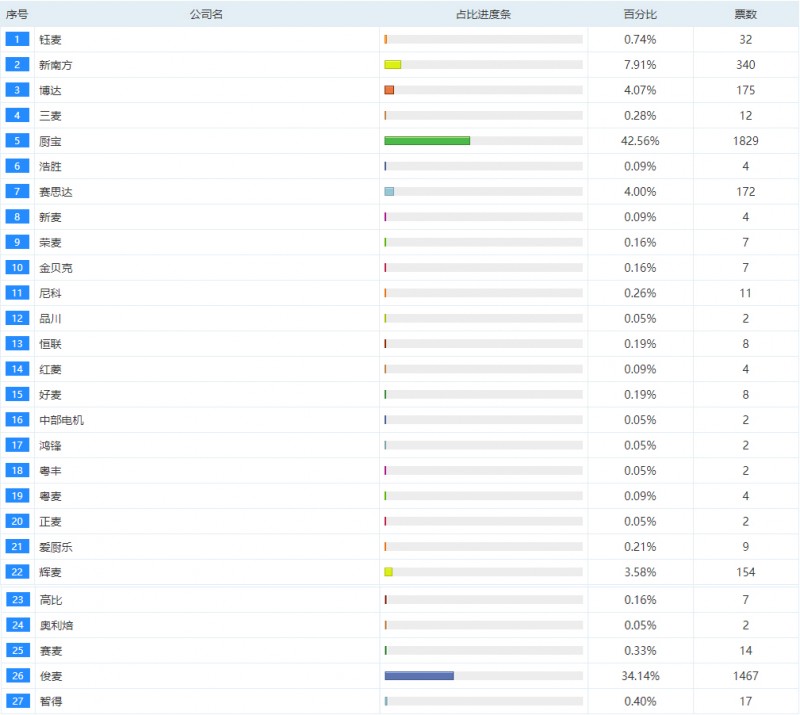Click company name 尼科
Screen dimensions: 800x715
pos(50,293)
